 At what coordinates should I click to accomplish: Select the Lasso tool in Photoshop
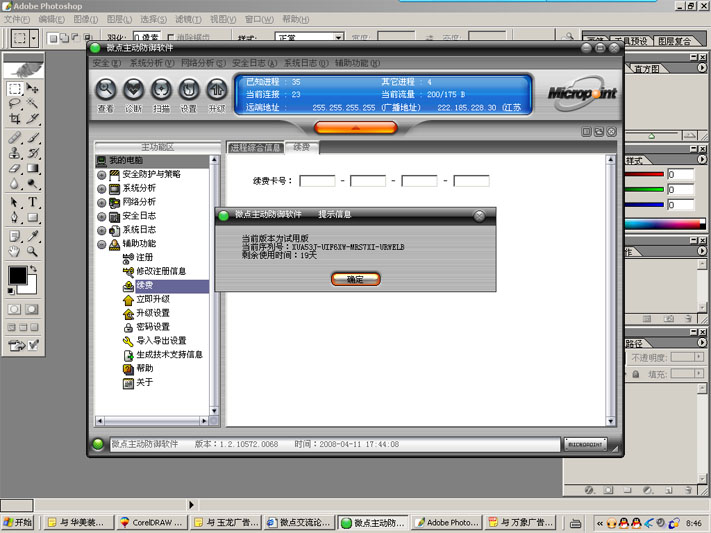15,104
